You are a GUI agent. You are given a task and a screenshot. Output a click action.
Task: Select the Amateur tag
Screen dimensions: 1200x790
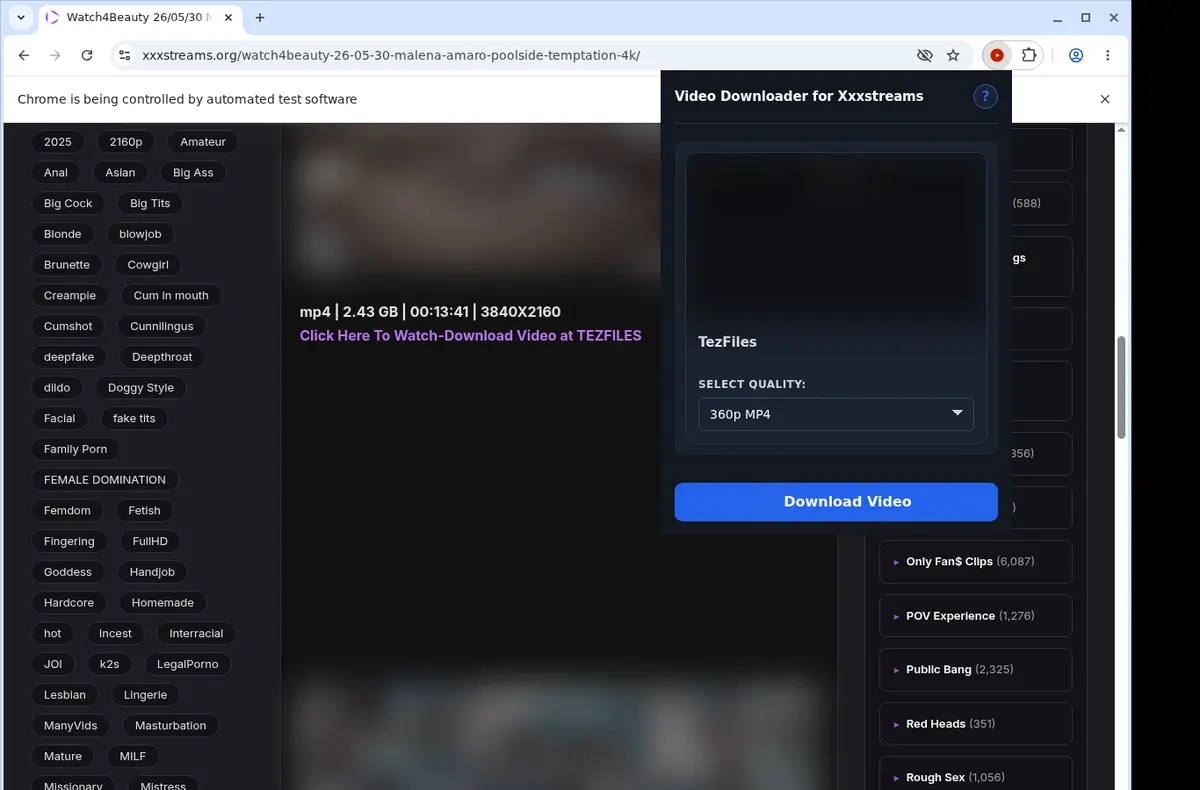[203, 142]
